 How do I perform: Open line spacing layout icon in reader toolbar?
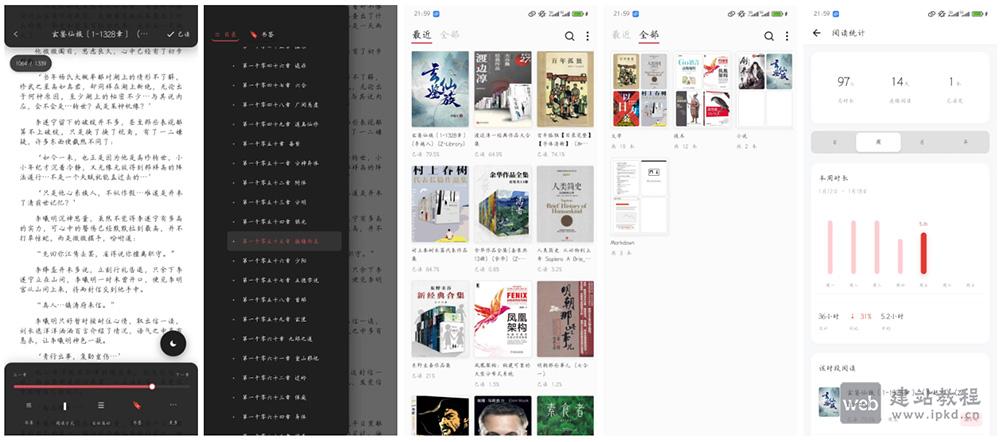click(101, 406)
